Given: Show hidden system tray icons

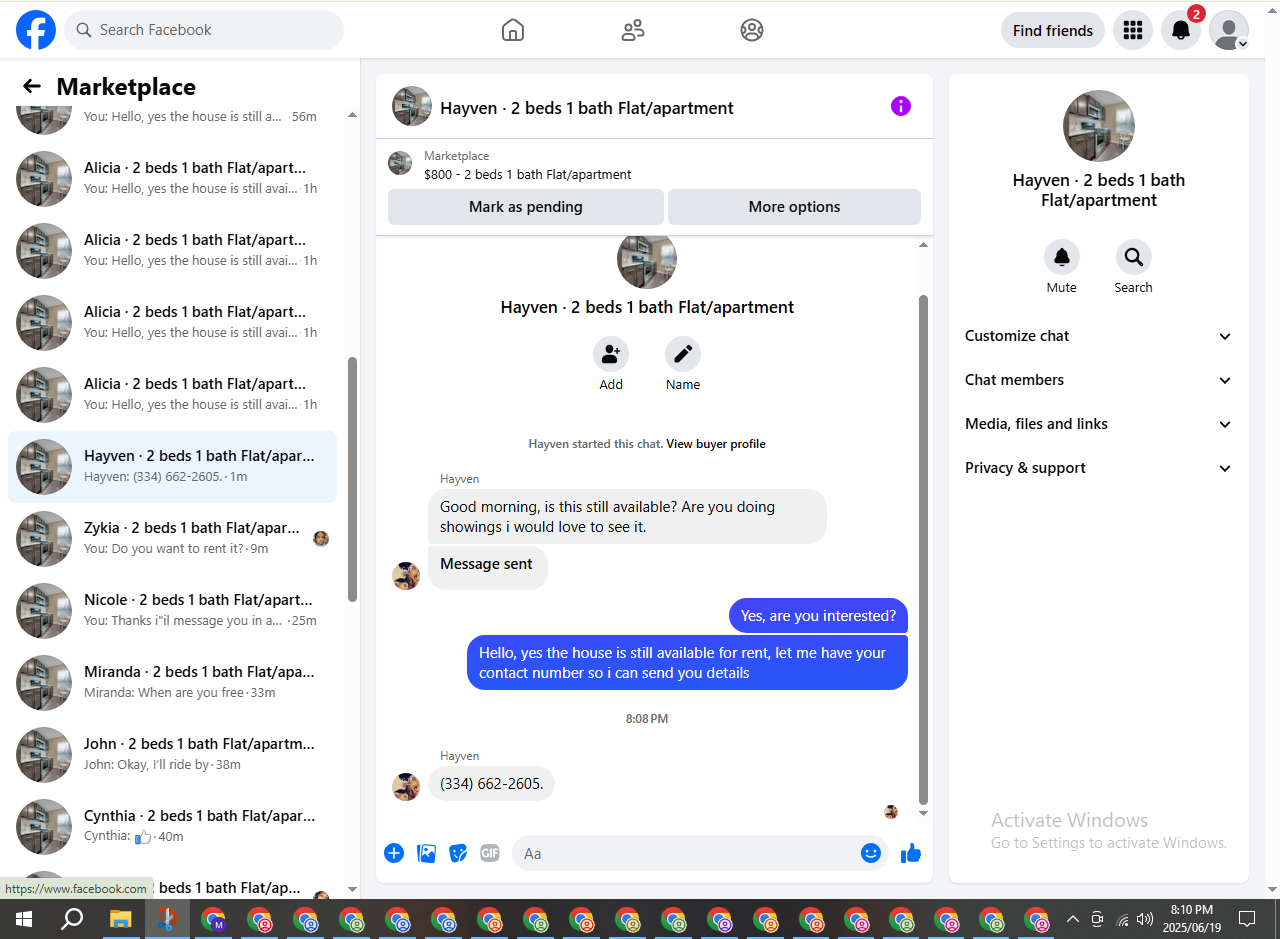Looking at the screenshot, I should 1072,919.
